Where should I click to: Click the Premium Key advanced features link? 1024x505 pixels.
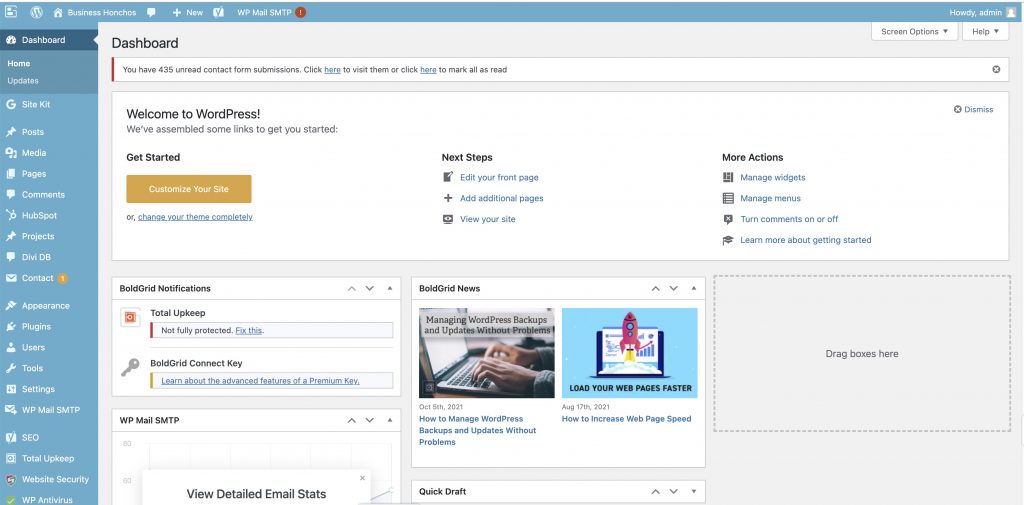[260, 381]
